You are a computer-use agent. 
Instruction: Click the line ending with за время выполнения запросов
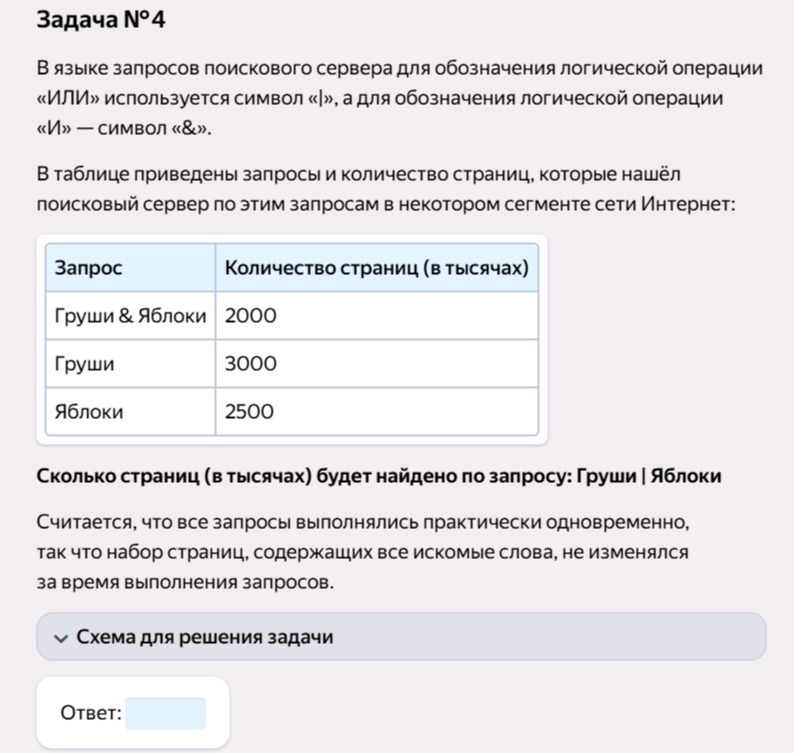pyautogui.click(x=185, y=582)
